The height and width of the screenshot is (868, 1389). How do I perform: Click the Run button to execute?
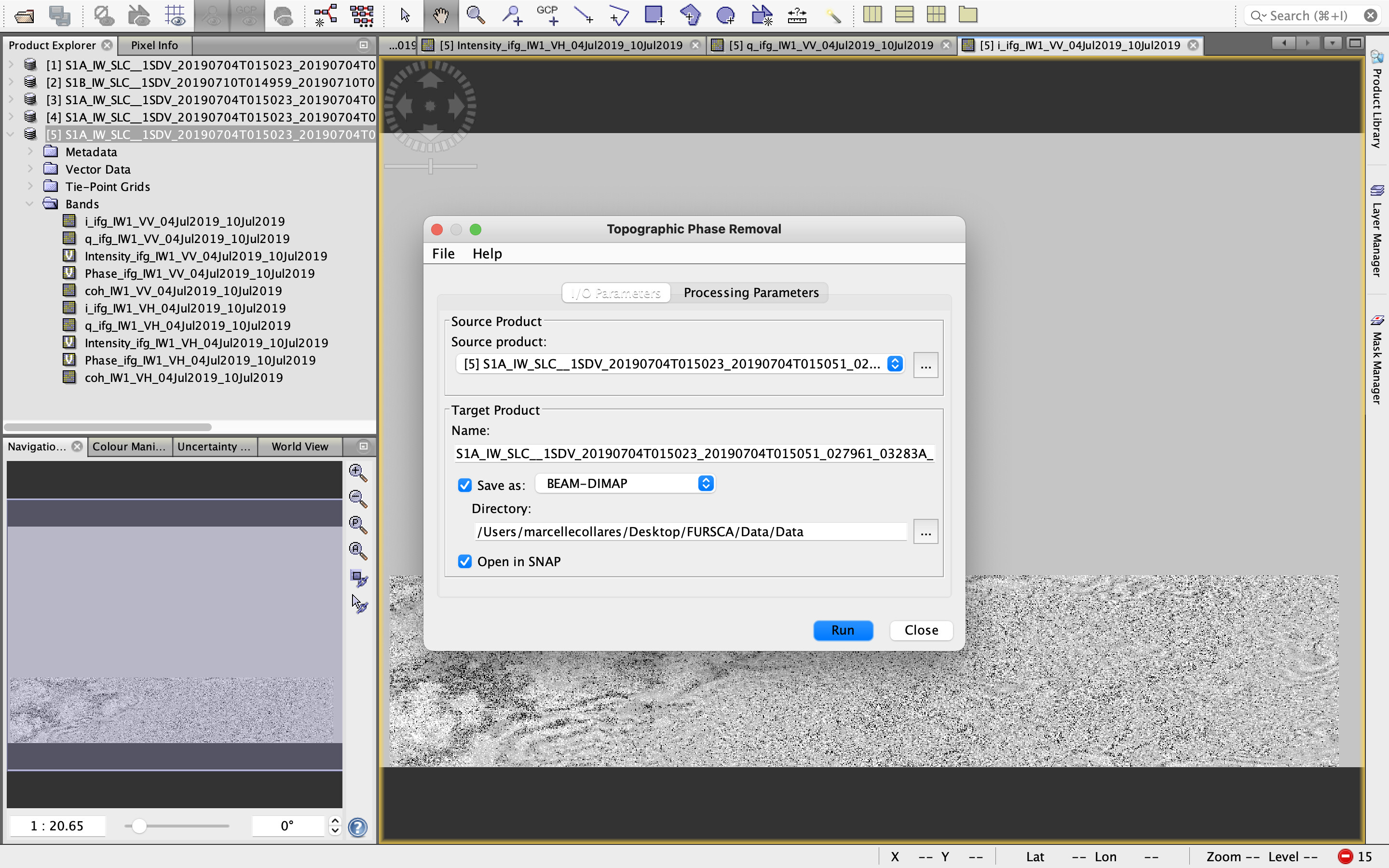tap(843, 629)
